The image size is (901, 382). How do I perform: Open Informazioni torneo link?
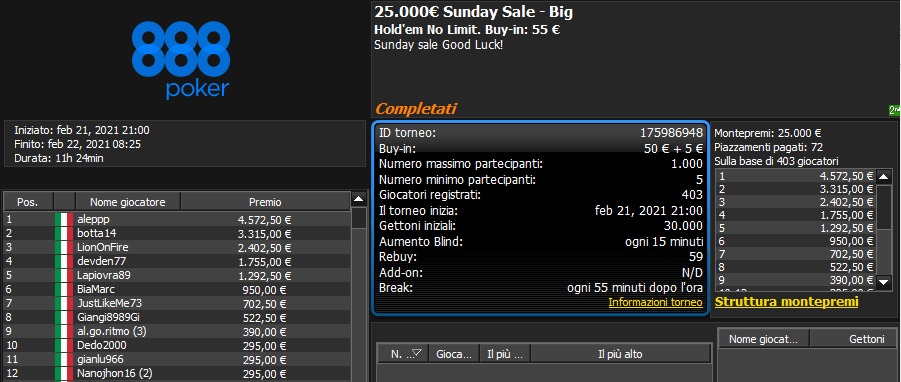coord(655,302)
